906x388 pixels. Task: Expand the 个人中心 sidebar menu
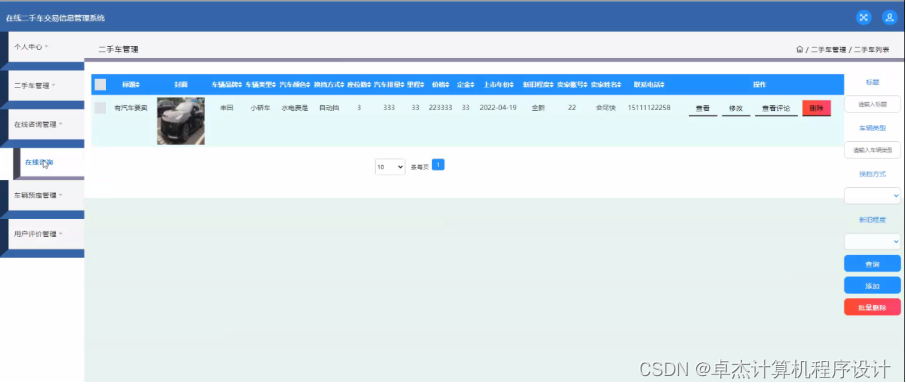click(x=46, y=47)
